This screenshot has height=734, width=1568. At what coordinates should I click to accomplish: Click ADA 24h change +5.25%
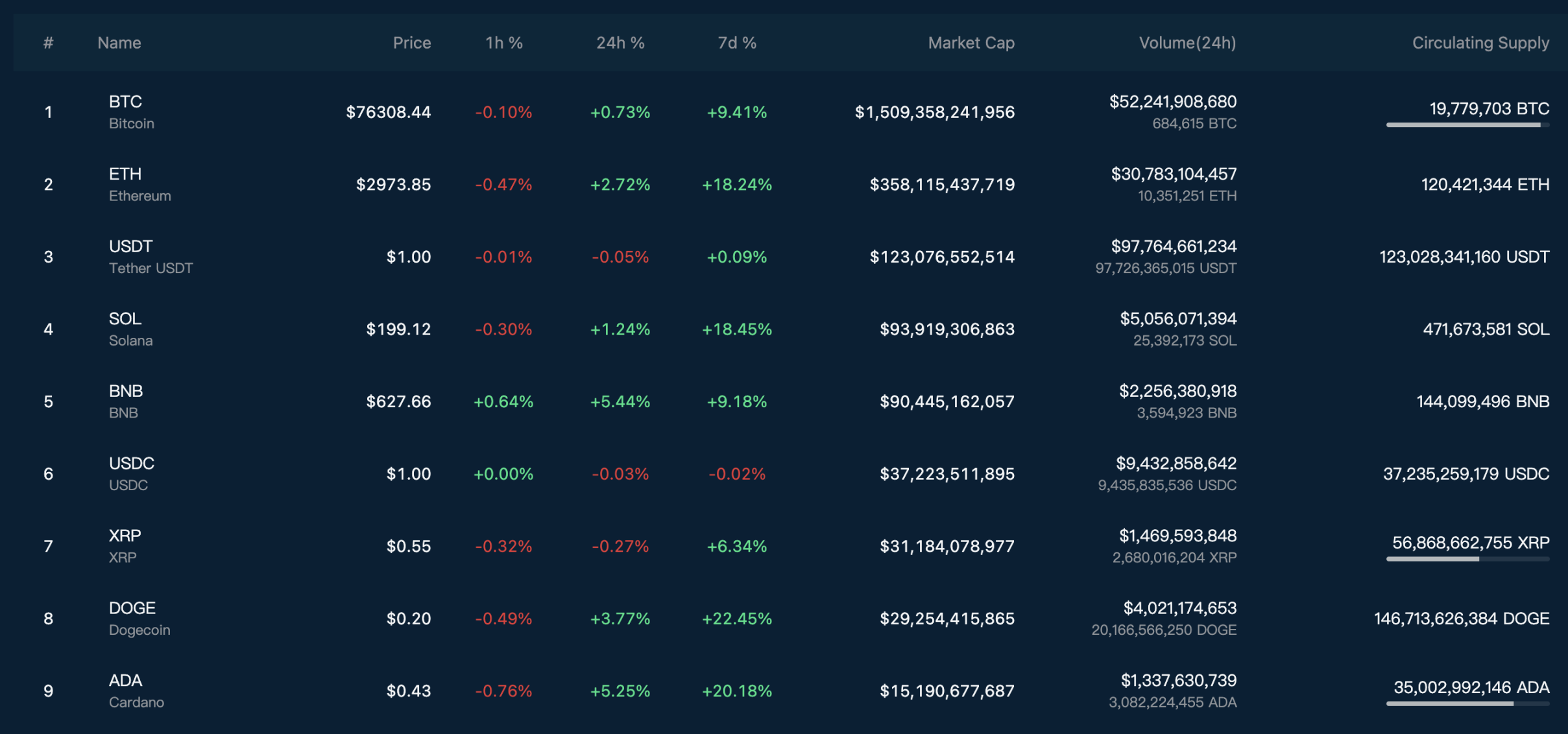pos(620,691)
